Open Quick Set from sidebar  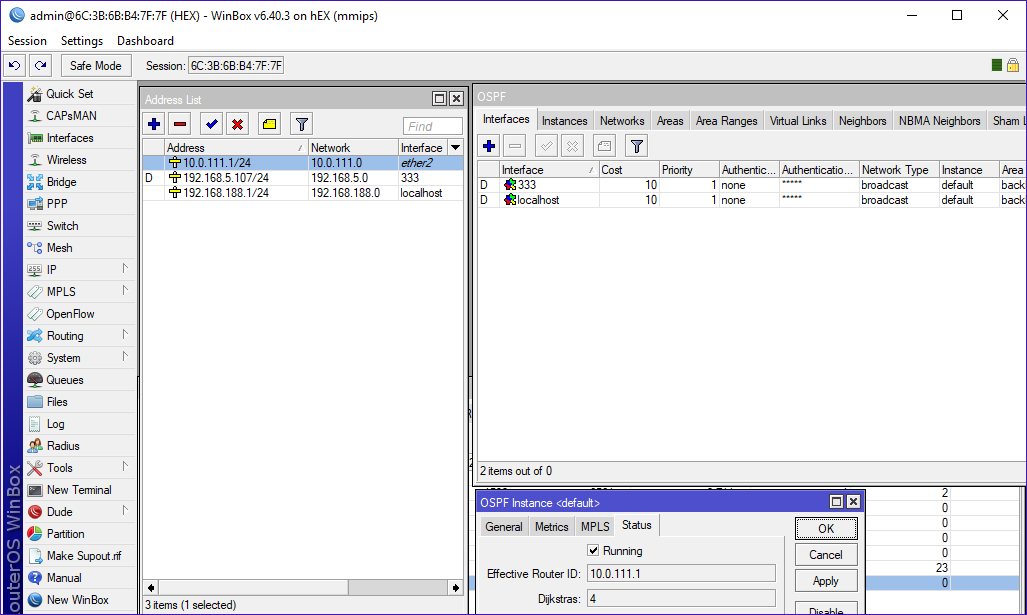click(x=80, y=94)
